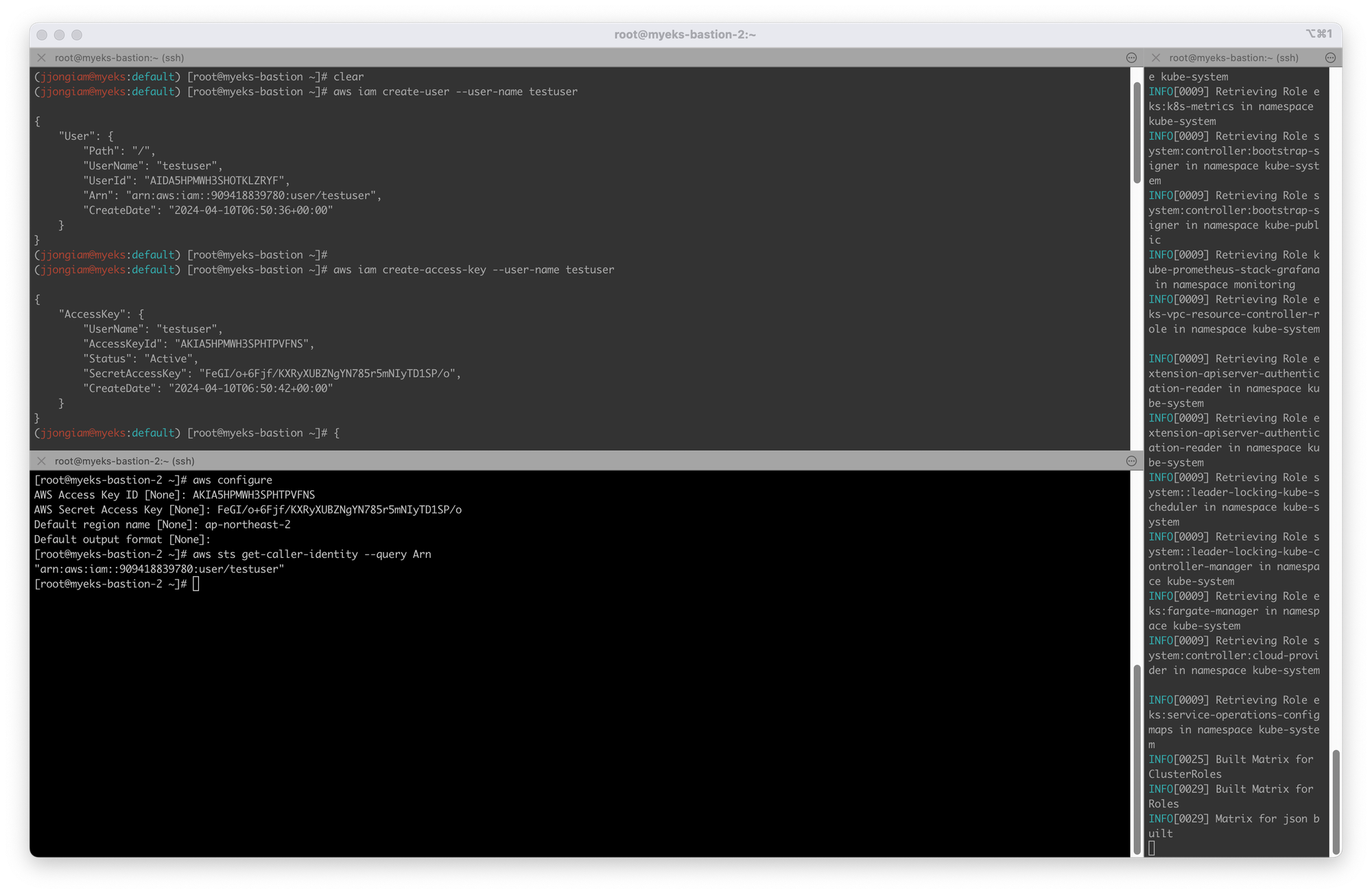The height and width of the screenshot is (894, 1372).
Task: Click the command 'aws iam create-user --user-name testuser'
Action: pyautogui.click(x=456, y=92)
